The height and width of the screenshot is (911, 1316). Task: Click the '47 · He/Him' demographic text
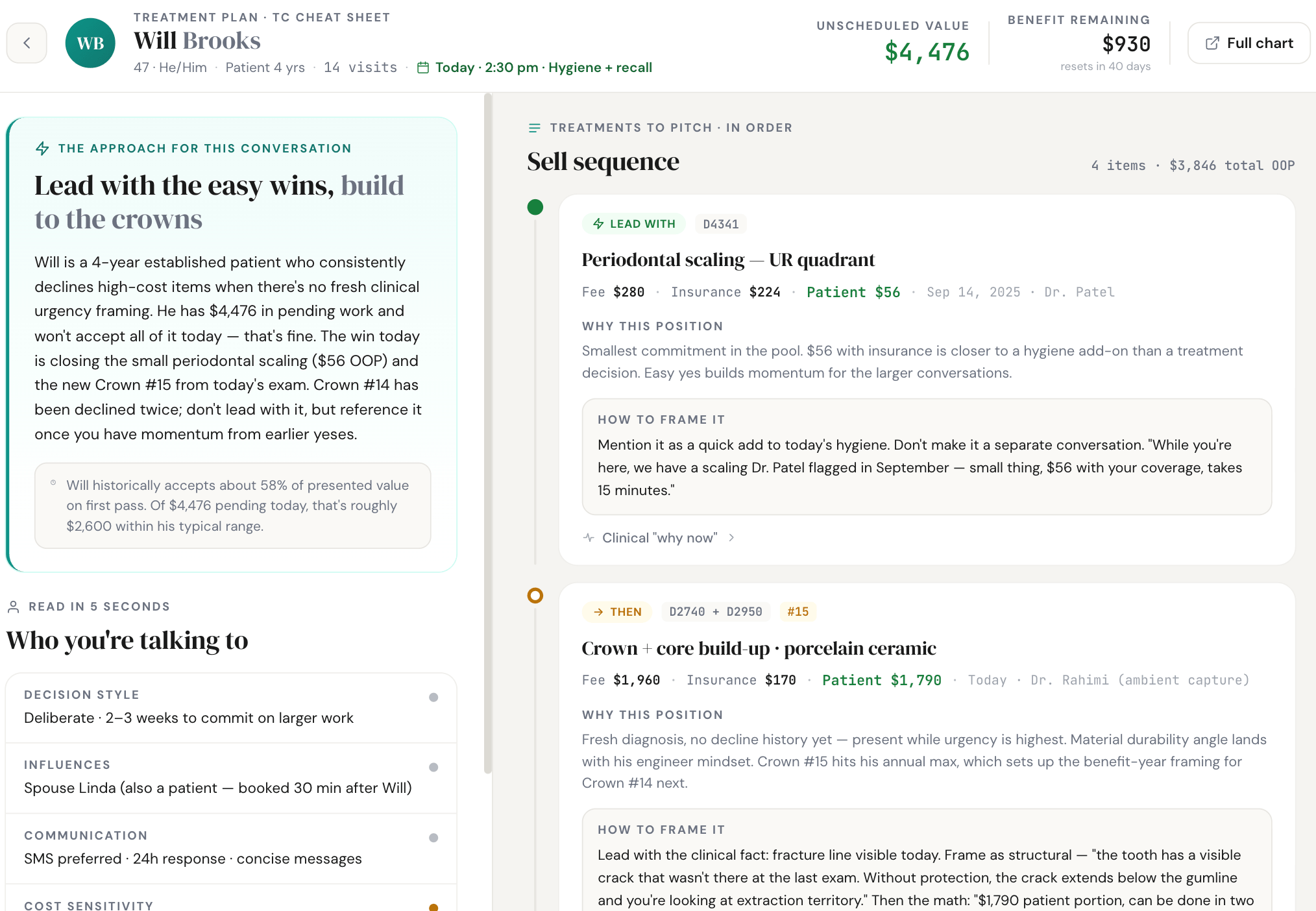pos(170,67)
